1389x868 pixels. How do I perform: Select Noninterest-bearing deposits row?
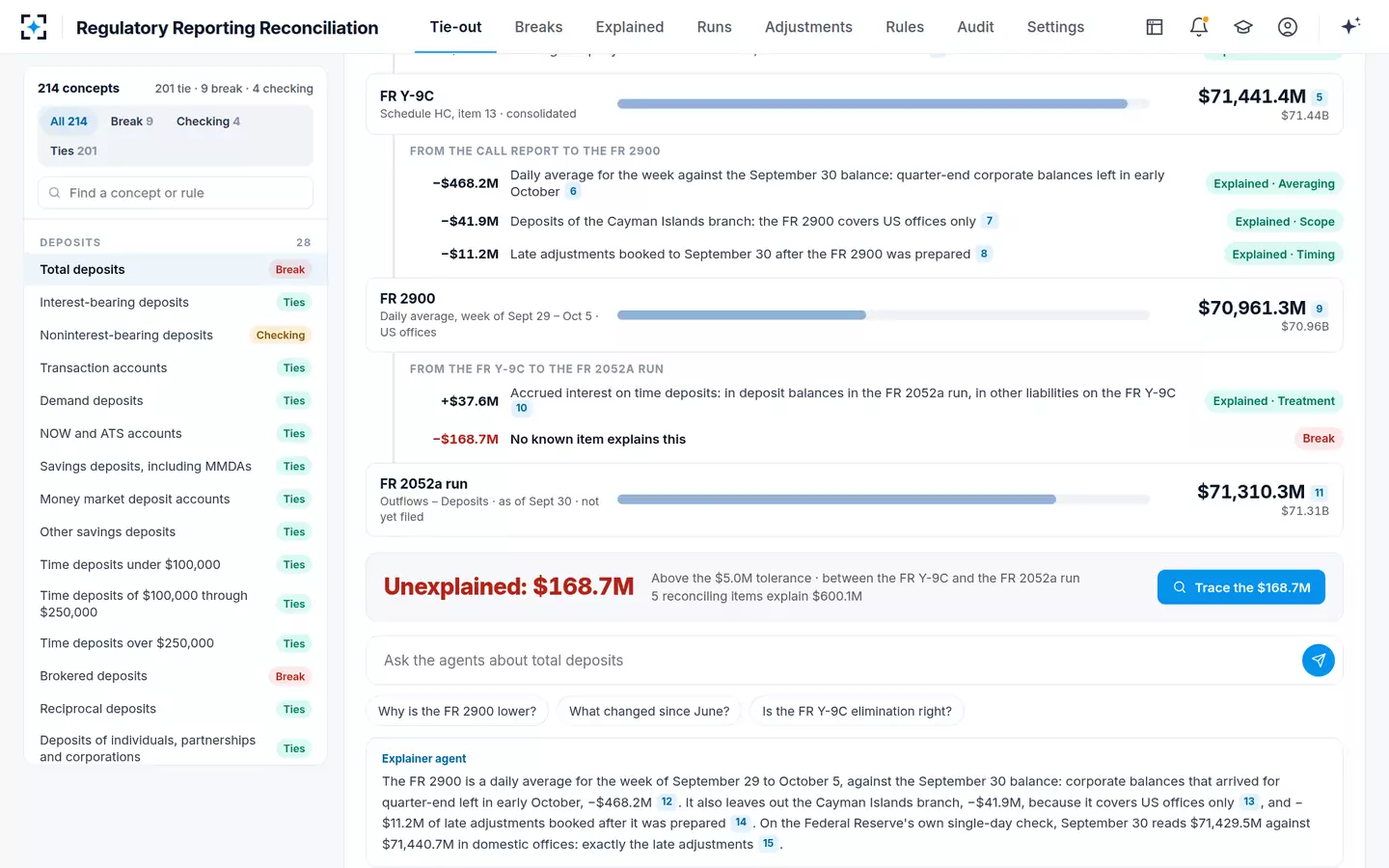click(176, 336)
